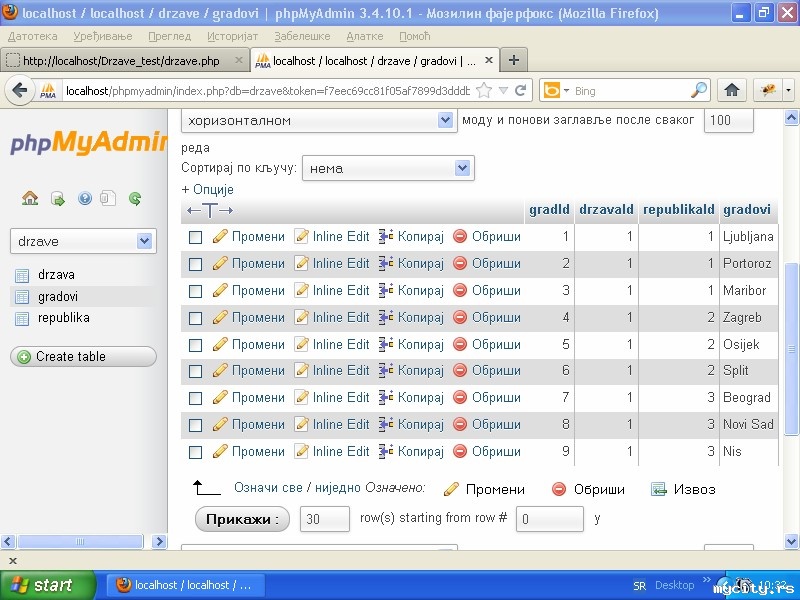Click the Create table button
Viewport: 800px width, 600px height.
[83, 357]
